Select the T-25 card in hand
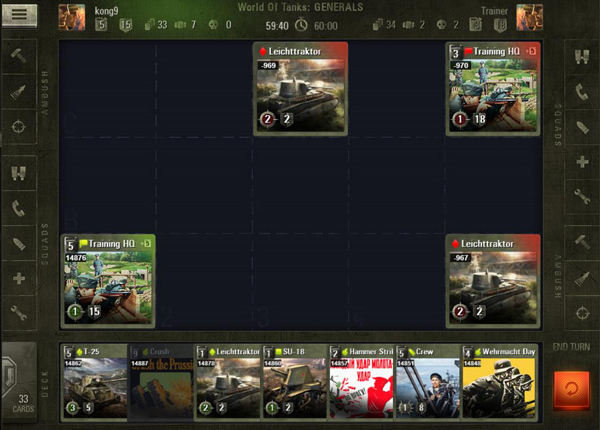The image size is (600, 430). click(x=94, y=382)
